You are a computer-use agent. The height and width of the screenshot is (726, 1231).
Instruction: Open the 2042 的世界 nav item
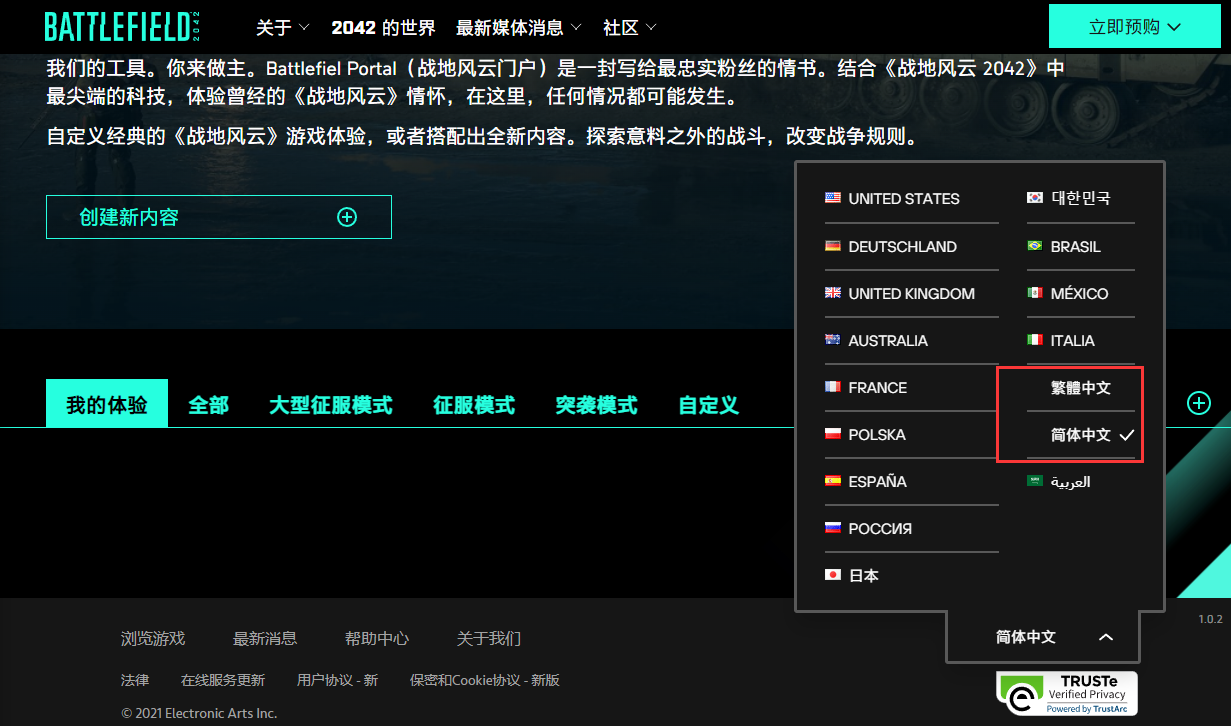pyautogui.click(x=384, y=27)
